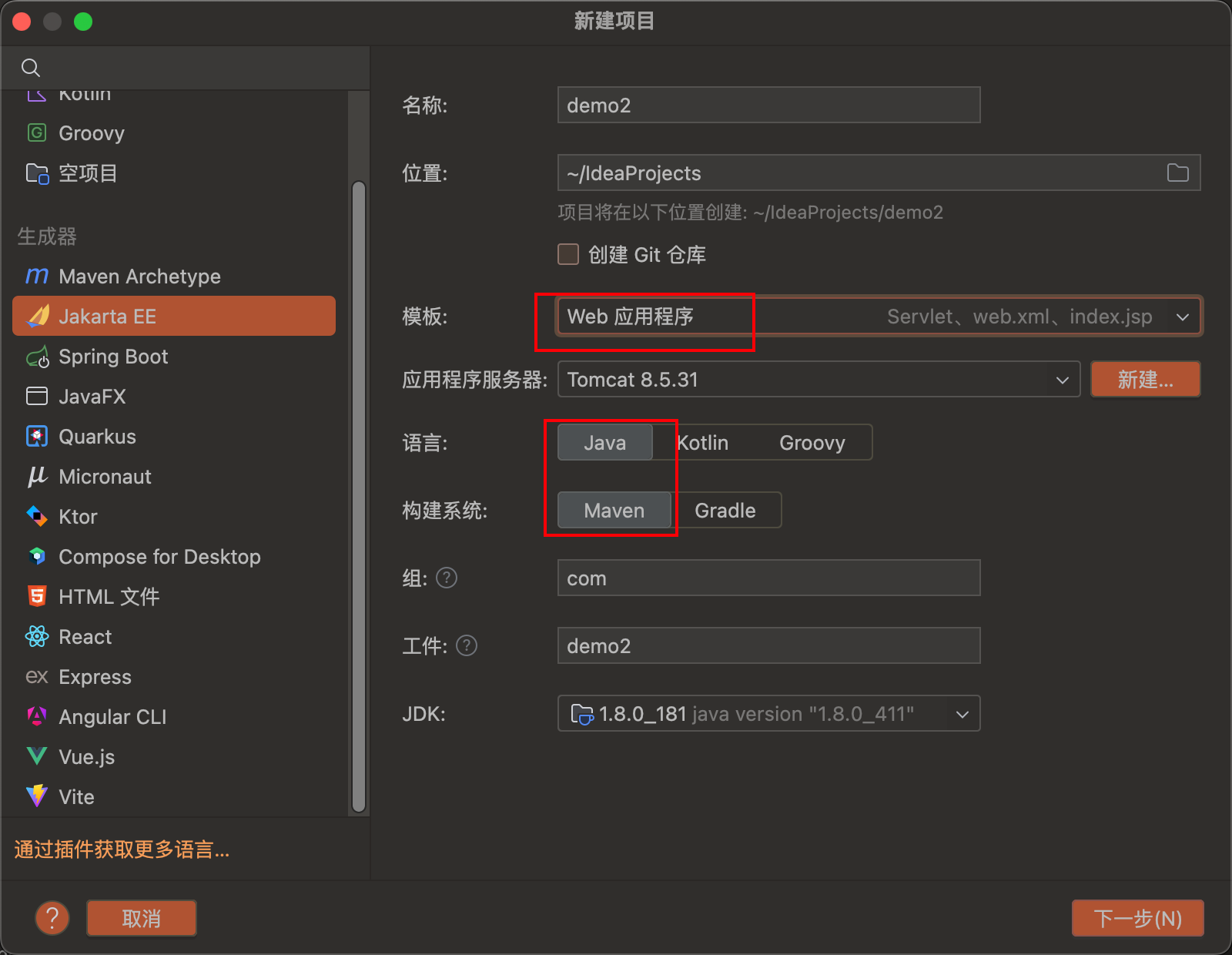Select Compose for Desktop generator

click(174, 557)
